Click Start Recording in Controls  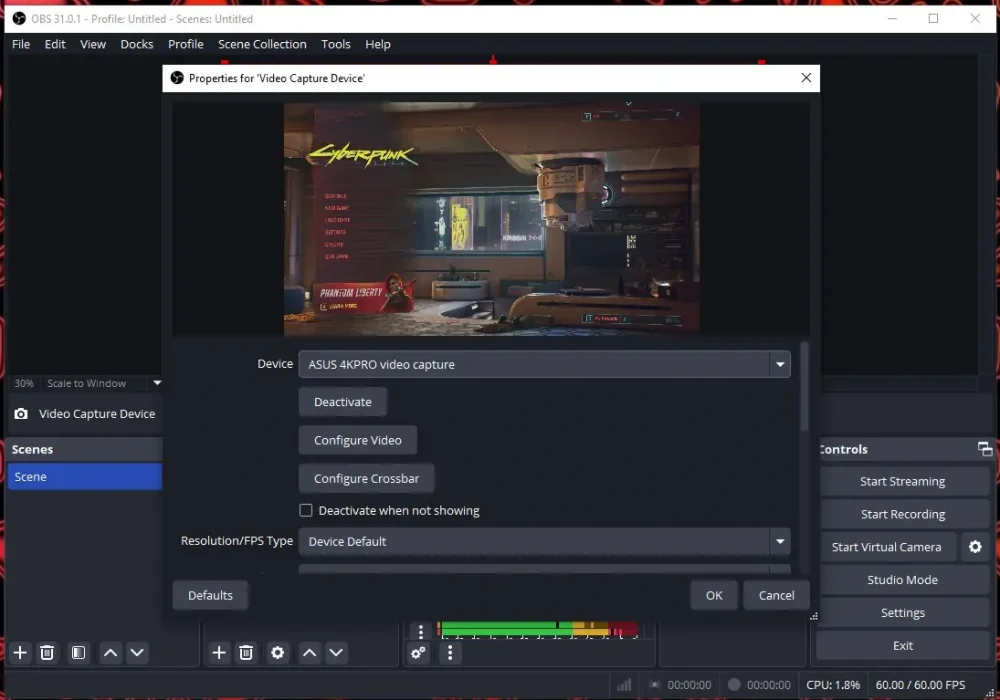(902, 514)
